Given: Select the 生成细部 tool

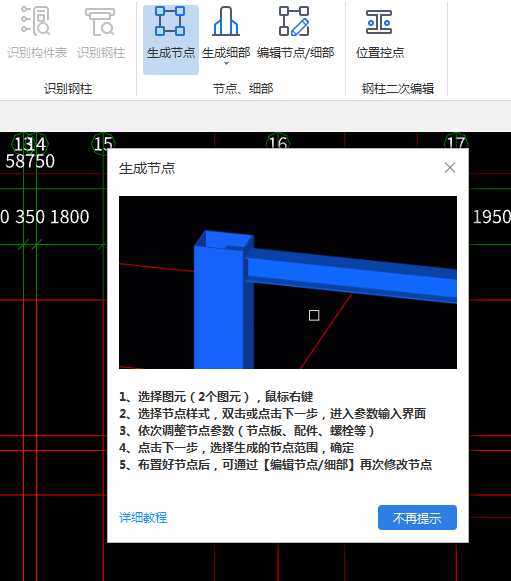Looking at the screenshot, I should click(x=226, y=33).
